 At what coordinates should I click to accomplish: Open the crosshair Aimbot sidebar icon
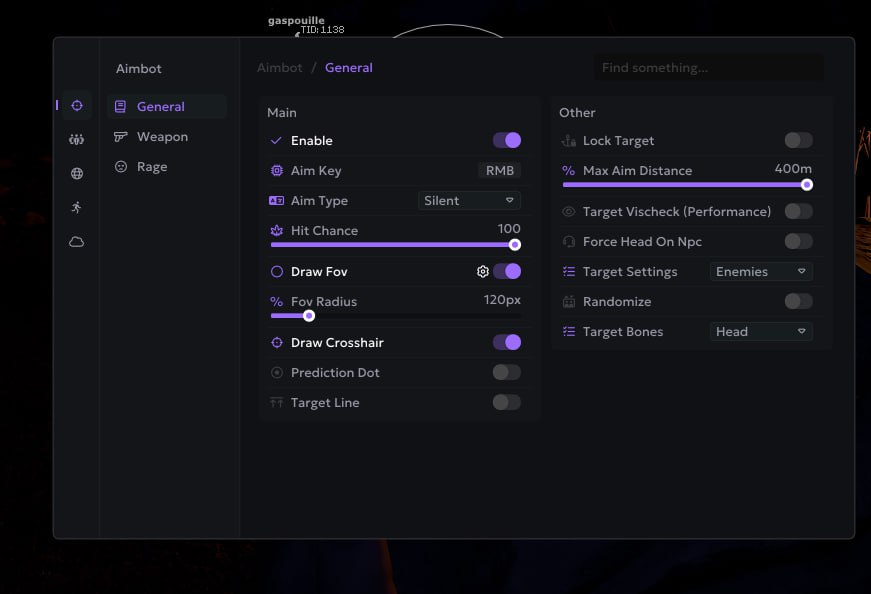(77, 106)
